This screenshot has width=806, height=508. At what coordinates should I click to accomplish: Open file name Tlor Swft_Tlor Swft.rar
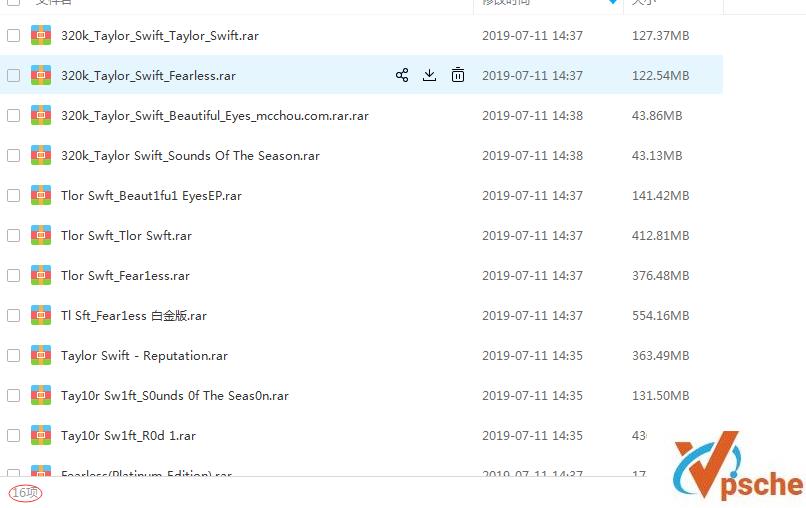(126, 235)
